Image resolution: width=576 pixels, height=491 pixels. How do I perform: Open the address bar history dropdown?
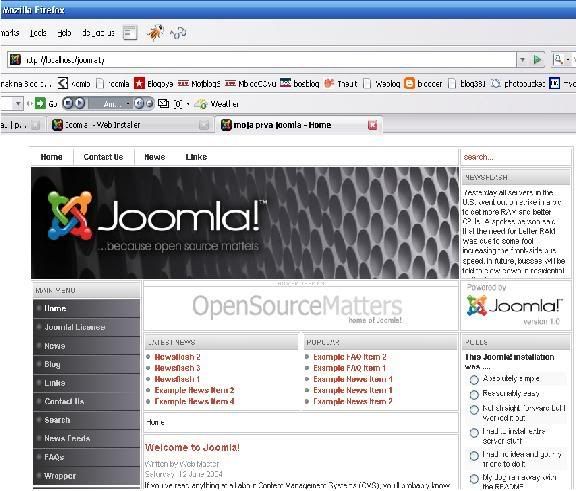[522, 59]
